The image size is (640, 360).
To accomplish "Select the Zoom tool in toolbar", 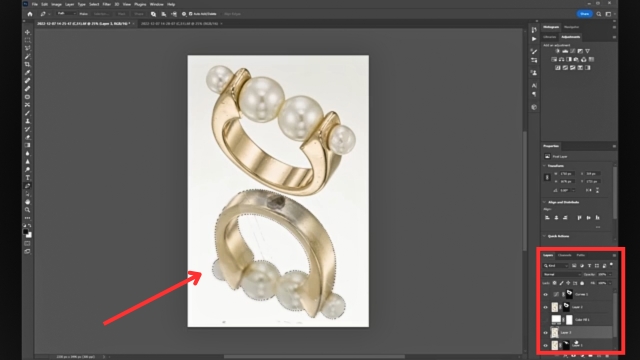I will pos(27,210).
